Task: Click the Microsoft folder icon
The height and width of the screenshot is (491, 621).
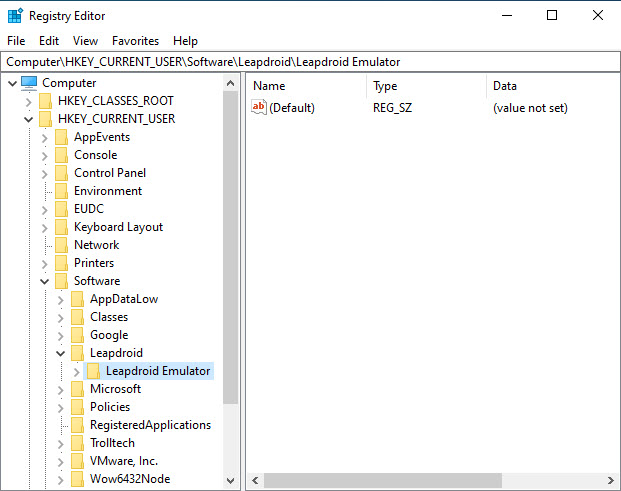Action: [x=77, y=389]
